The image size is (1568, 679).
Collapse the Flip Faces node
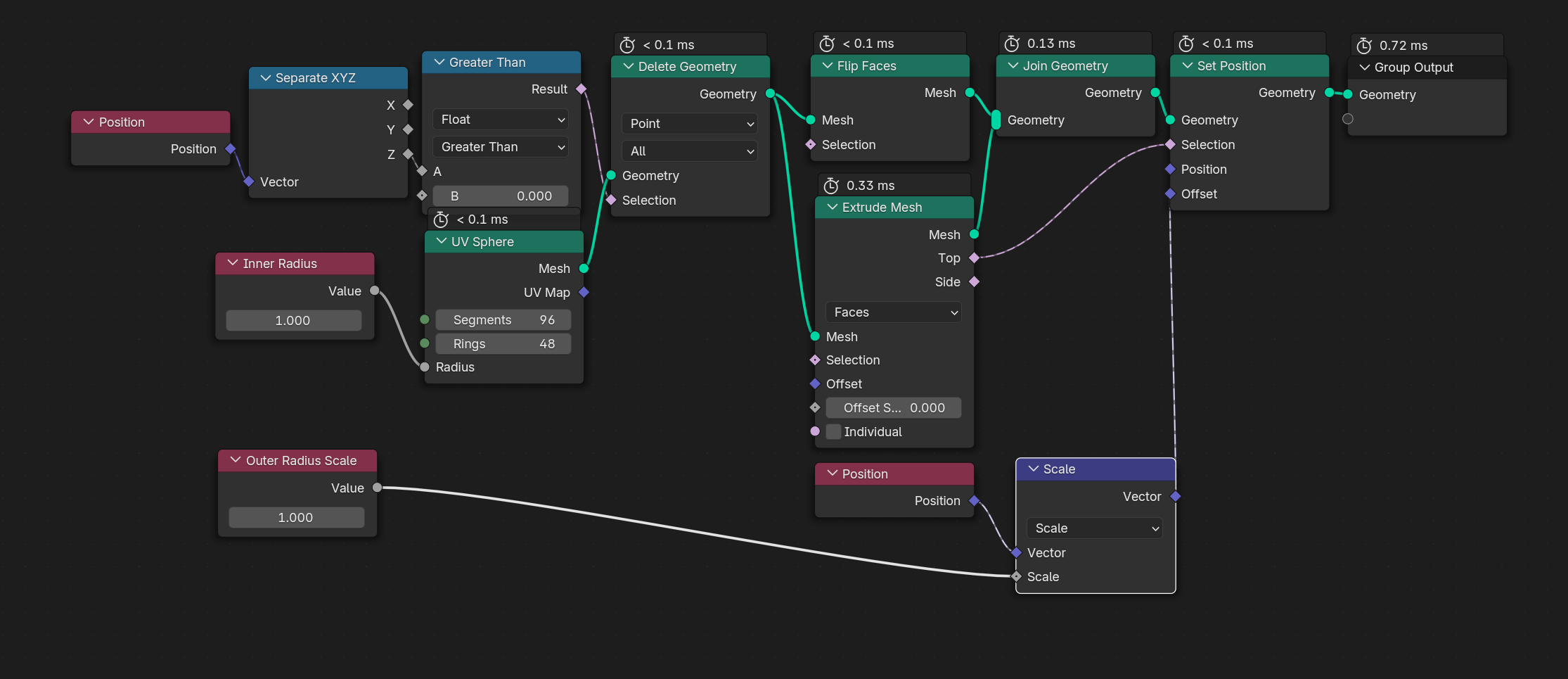pos(828,66)
